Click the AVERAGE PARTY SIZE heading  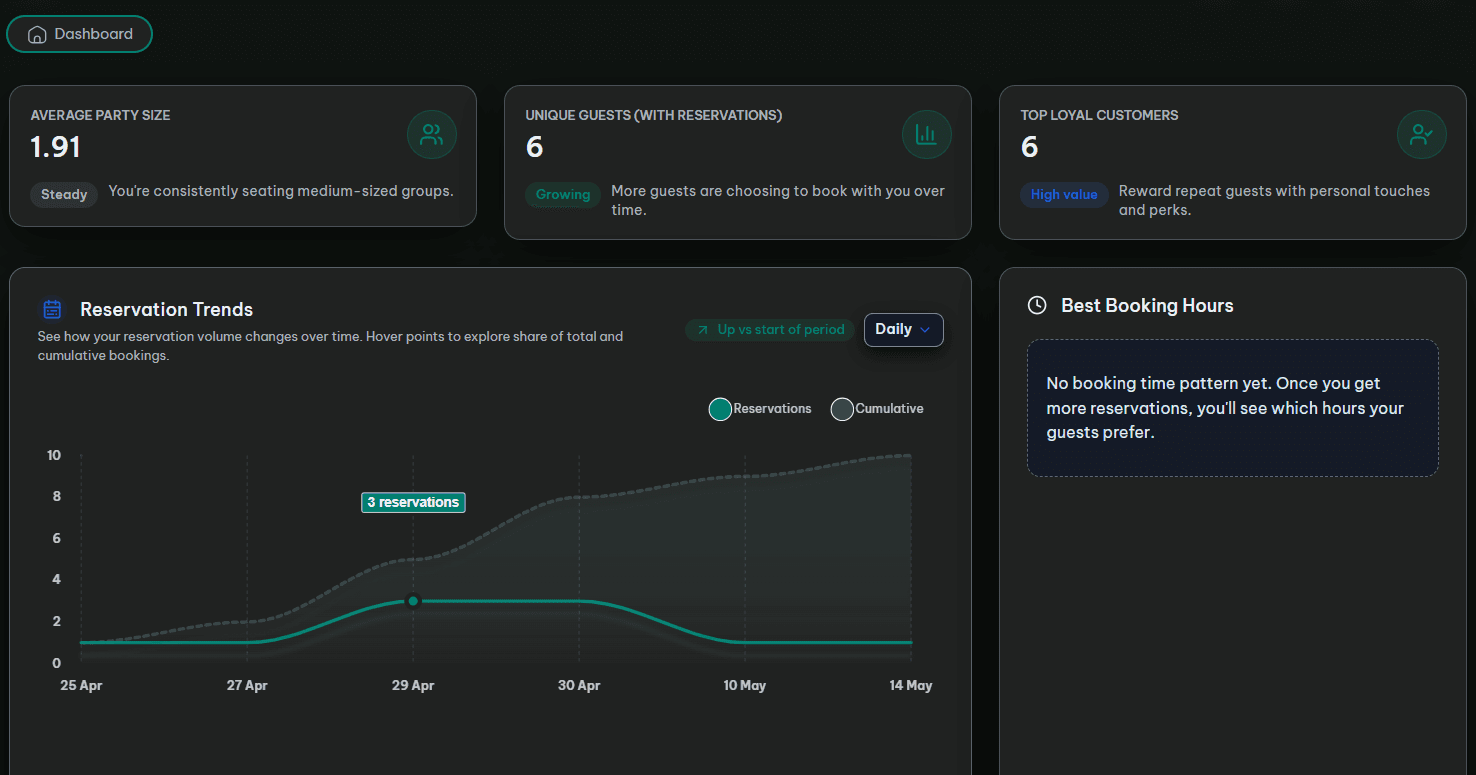pos(100,115)
